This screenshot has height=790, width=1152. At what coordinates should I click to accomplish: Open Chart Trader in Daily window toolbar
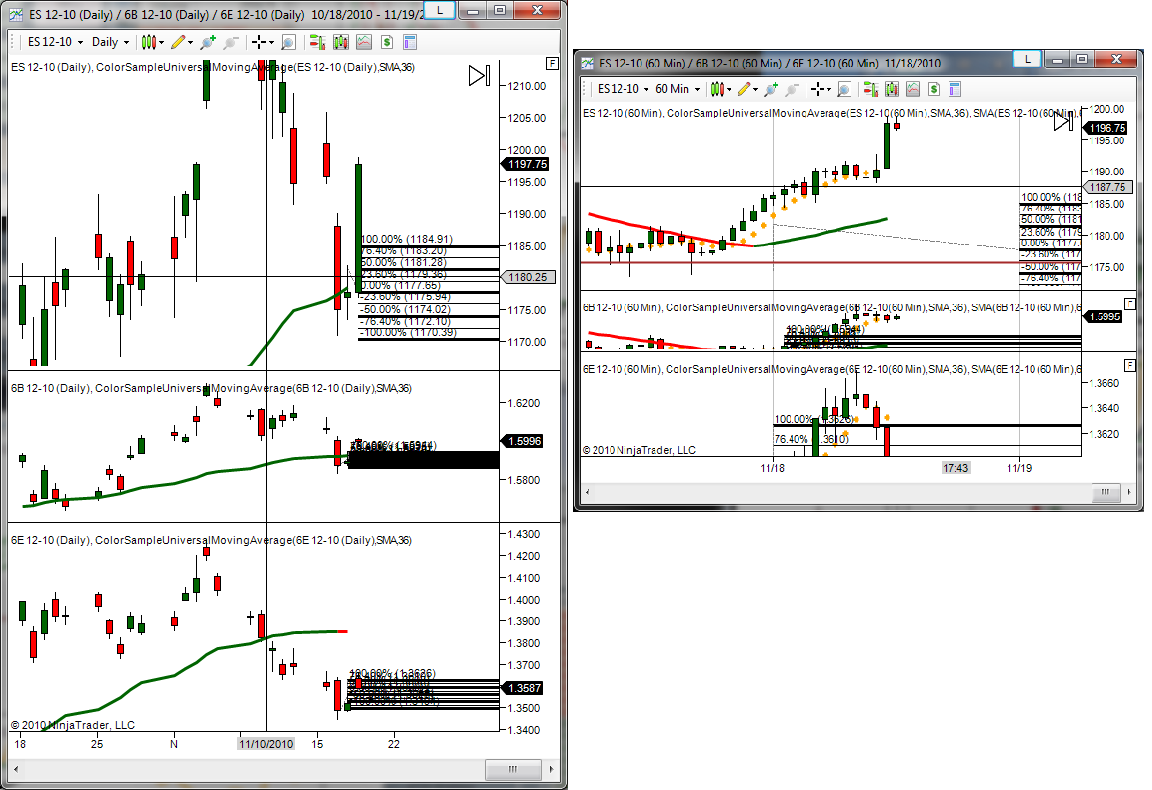click(x=317, y=42)
